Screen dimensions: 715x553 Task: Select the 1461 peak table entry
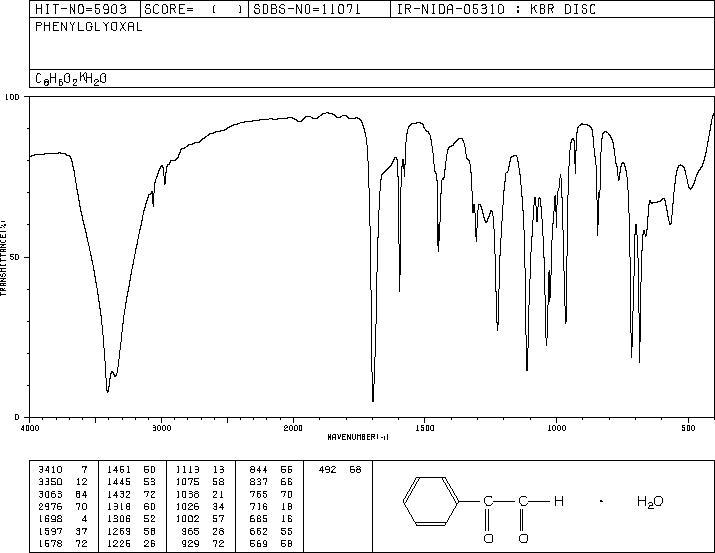(131, 470)
